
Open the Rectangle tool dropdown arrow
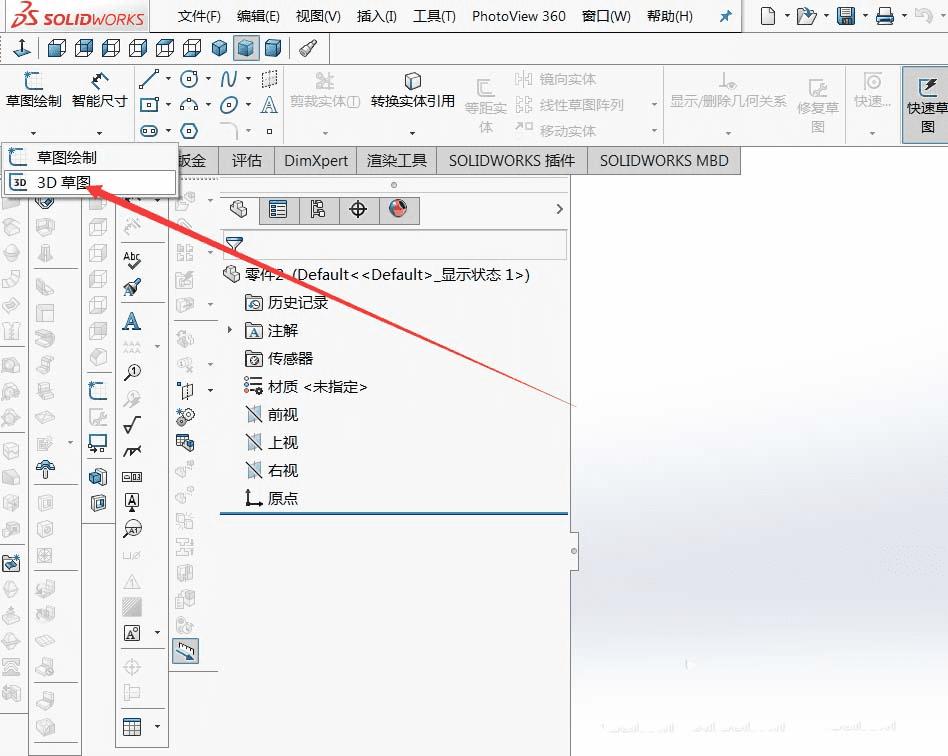[168, 105]
